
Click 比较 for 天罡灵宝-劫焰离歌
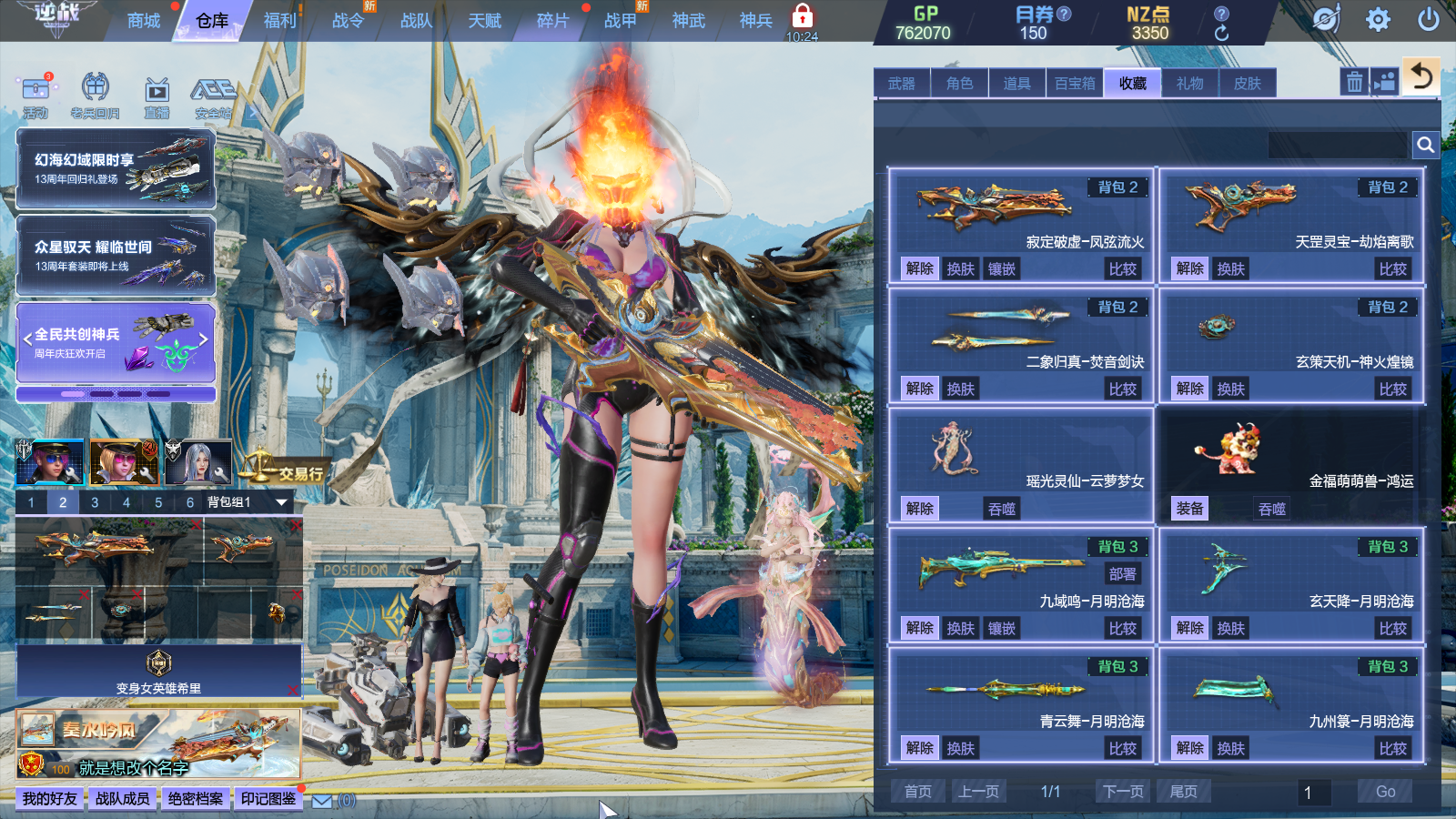1393,268
